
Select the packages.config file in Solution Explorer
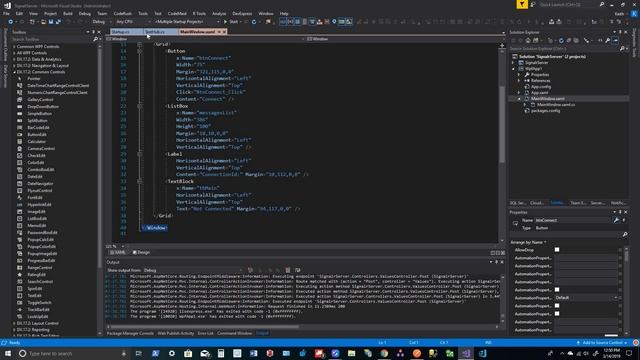pos(545,111)
